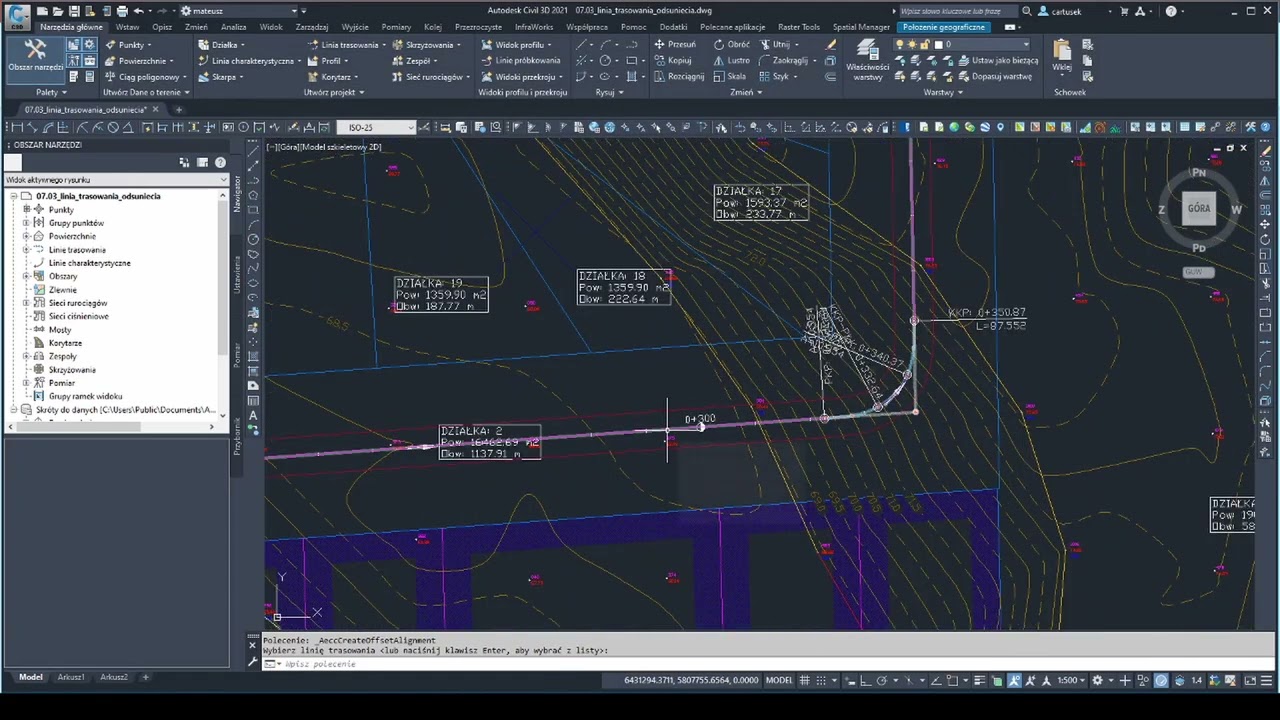Collapse the 07.03_linia_trasowania_odsuniecia drawing node
Viewport: 1280px width, 720px height.
pyautogui.click(x=14, y=196)
